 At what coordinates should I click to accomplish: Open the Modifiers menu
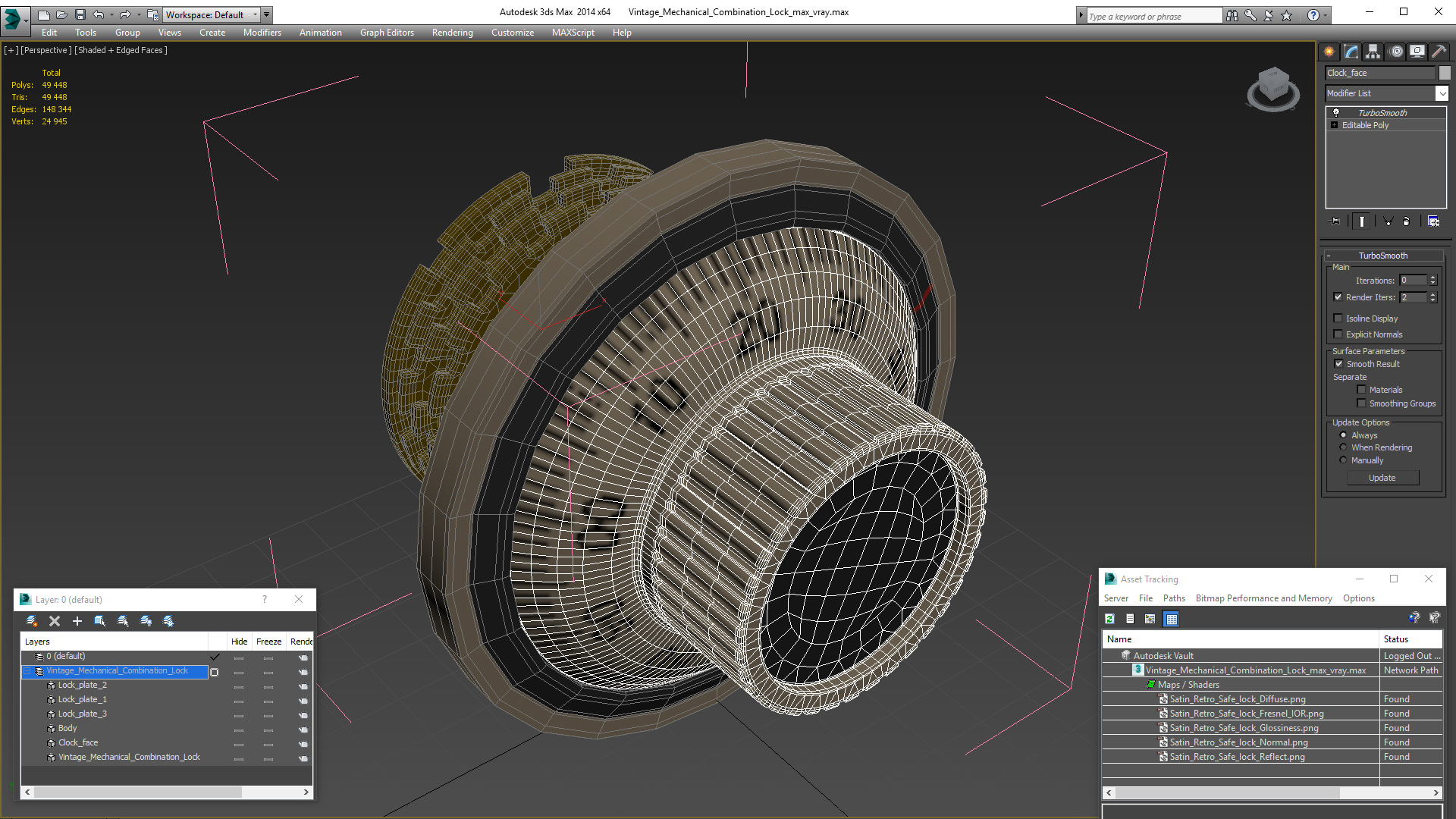pyautogui.click(x=262, y=33)
